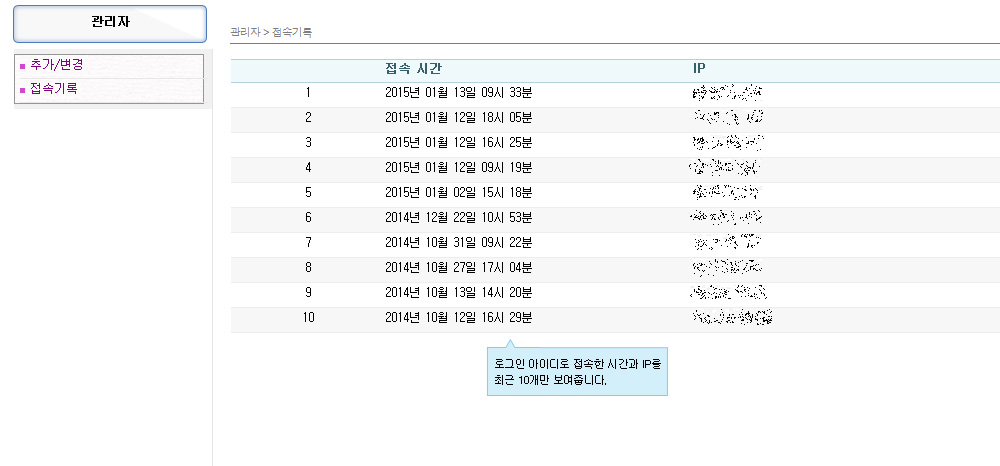Click the pink bullet beside 추가/변경
This screenshot has width=1000, height=466.
[23, 66]
